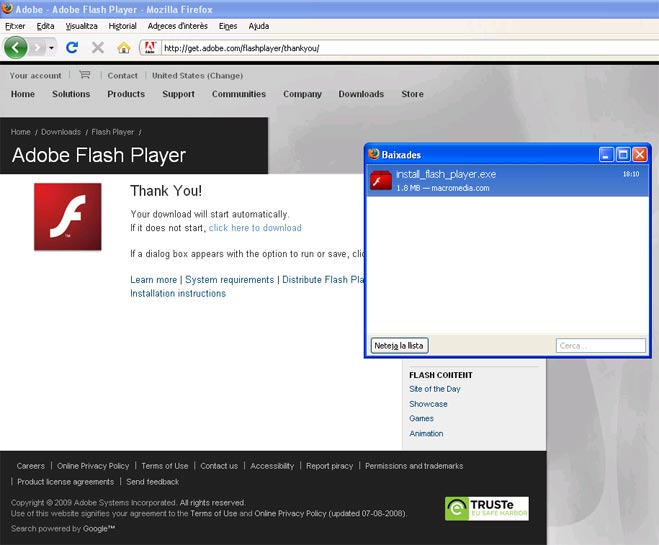This screenshot has height=545, width=659.
Task: Click the Home breadcrumb link
Action: pyautogui.click(x=21, y=132)
